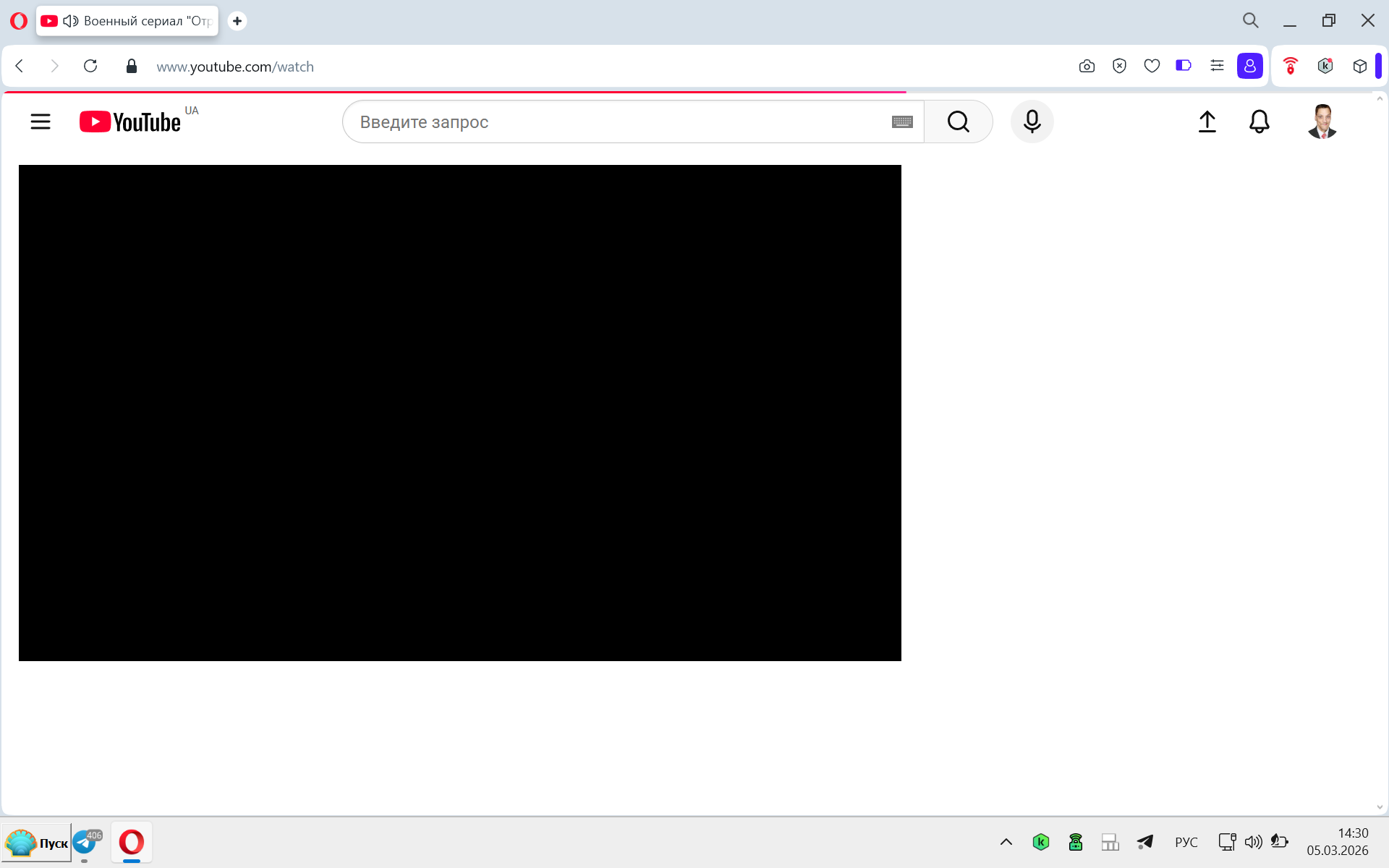Start voice search with microphone icon
The width and height of the screenshot is (1389, 868).
pos(1032,122)
